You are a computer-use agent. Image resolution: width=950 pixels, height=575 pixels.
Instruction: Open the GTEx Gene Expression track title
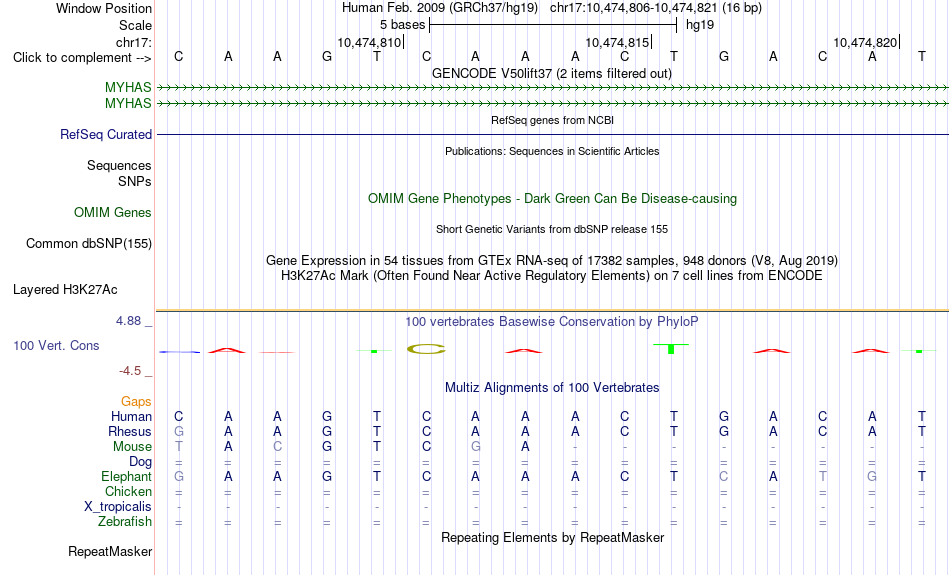pos(551,261)
